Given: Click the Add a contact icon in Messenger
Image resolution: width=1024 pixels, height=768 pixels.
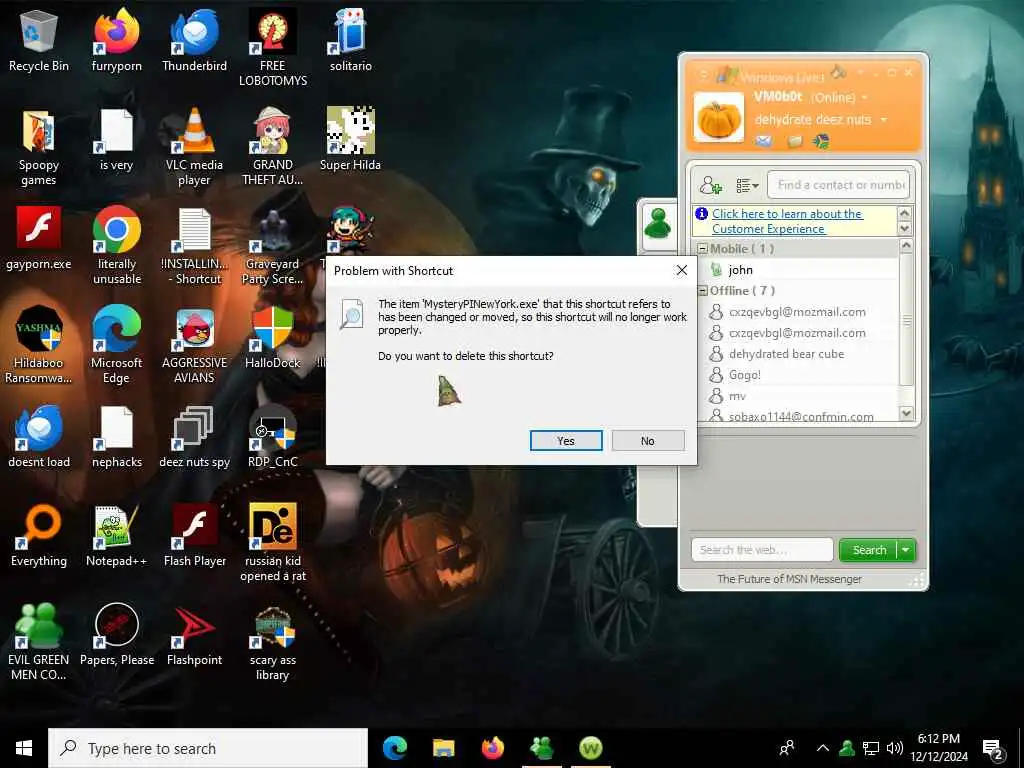Looking at the screenshot, I should click(x=710, y=186).
